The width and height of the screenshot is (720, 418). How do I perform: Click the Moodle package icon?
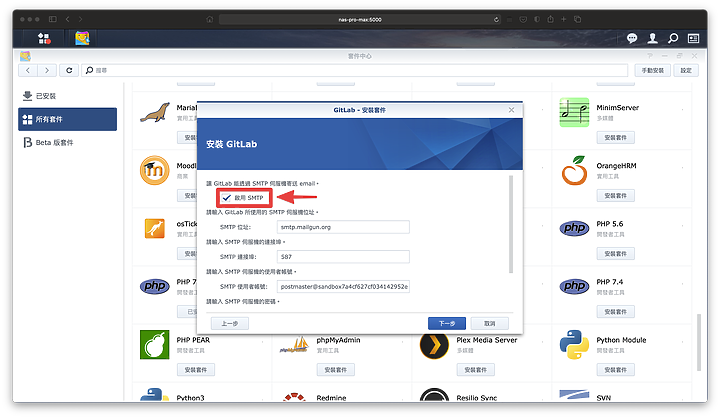pos(155,170)
